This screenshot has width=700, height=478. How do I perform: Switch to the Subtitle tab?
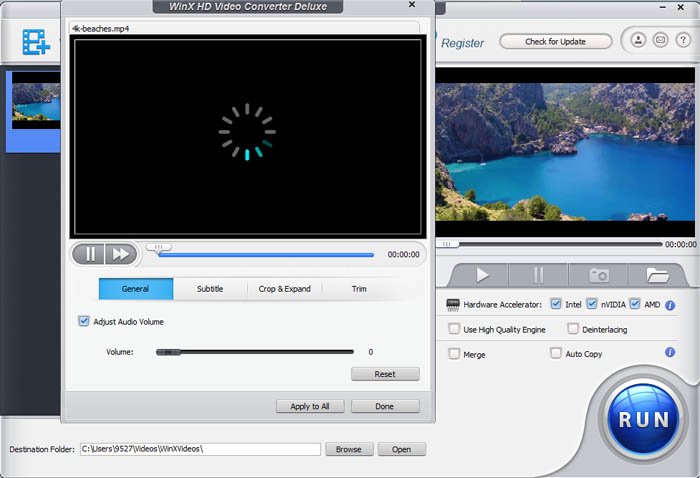point(210,289)
